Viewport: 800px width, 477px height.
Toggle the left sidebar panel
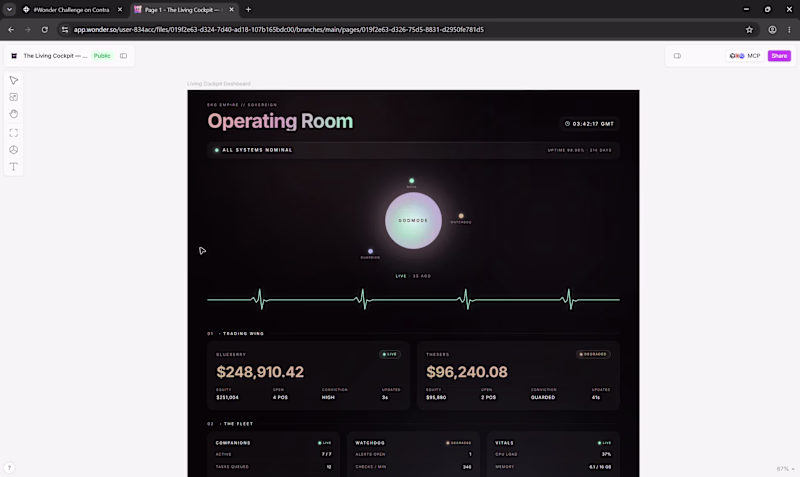123,56
